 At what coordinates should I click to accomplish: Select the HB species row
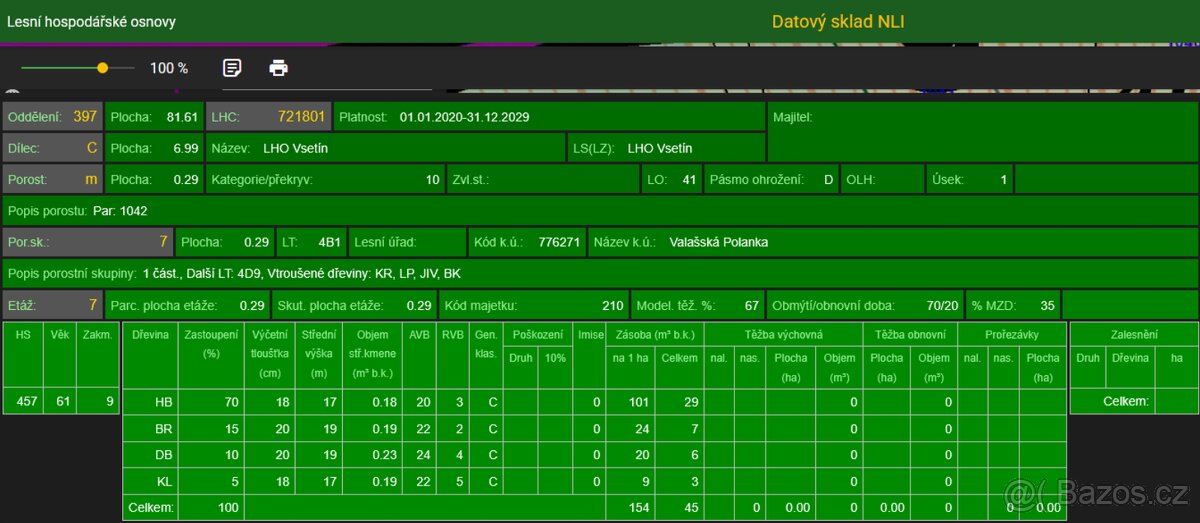[163, 402]
